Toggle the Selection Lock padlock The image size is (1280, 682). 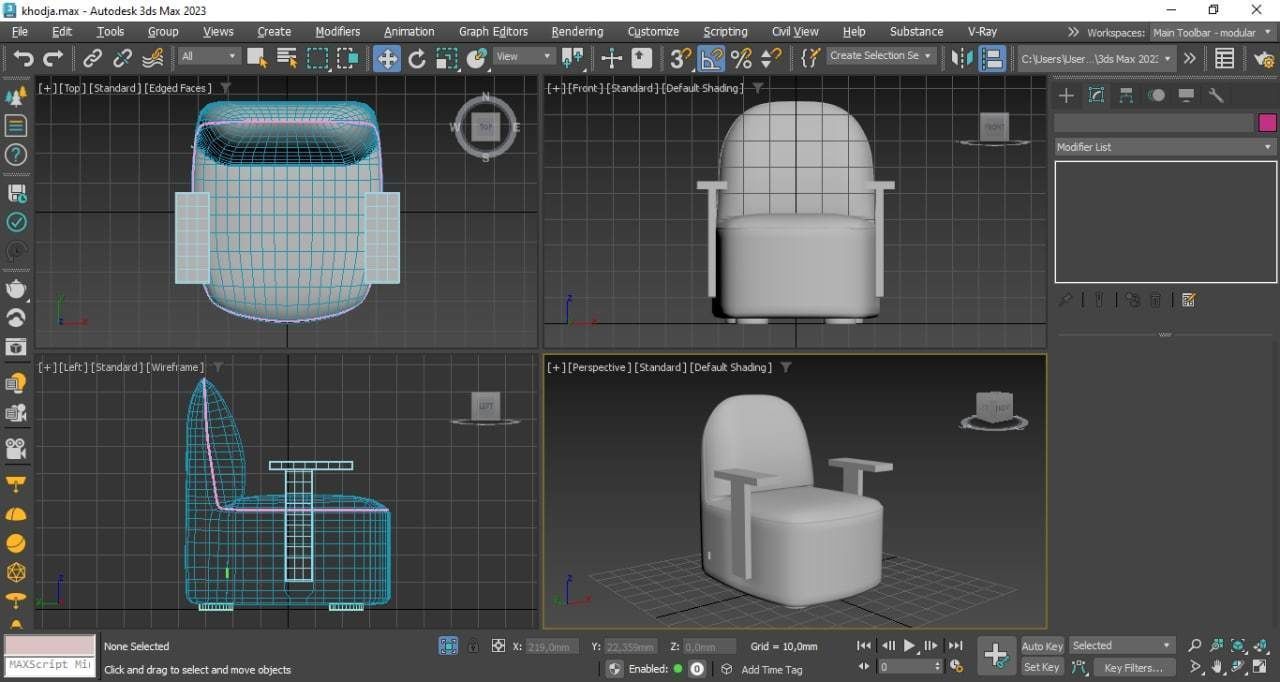[473, 646]
